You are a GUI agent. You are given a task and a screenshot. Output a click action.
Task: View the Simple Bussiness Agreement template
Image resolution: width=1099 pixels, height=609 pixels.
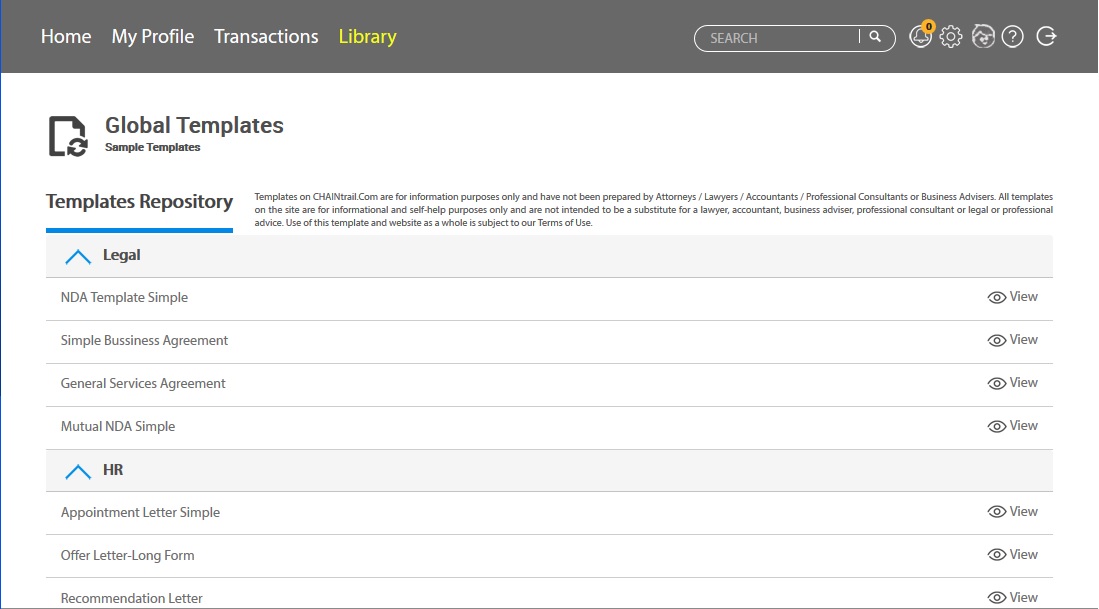point(1012,340)
